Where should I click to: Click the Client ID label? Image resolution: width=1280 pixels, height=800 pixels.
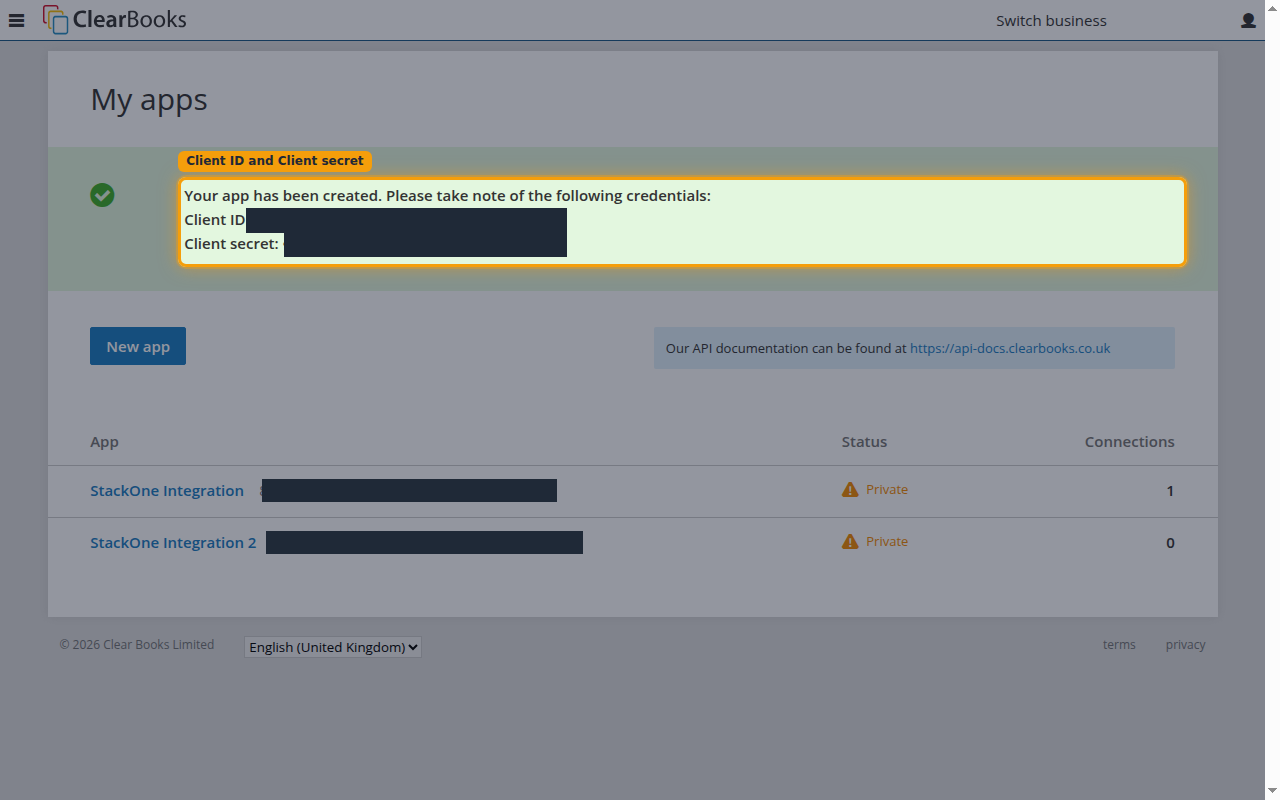point(214,220)
